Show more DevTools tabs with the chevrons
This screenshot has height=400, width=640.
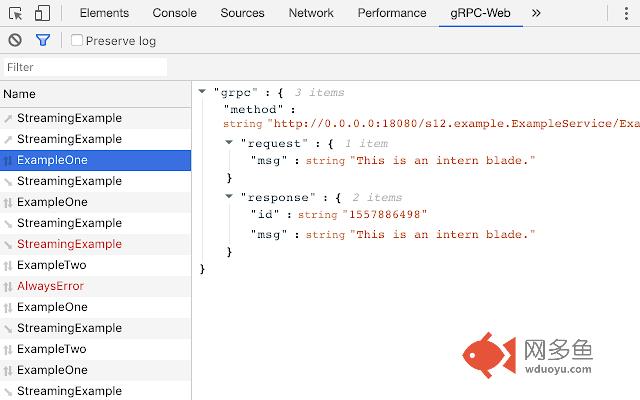coord(536,13)
